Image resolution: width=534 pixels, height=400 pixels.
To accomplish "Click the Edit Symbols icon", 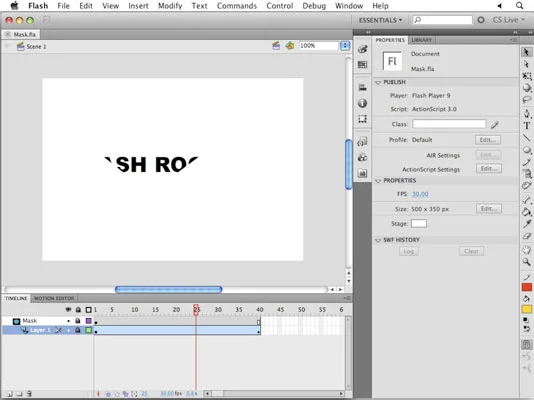I will point(290,46).
